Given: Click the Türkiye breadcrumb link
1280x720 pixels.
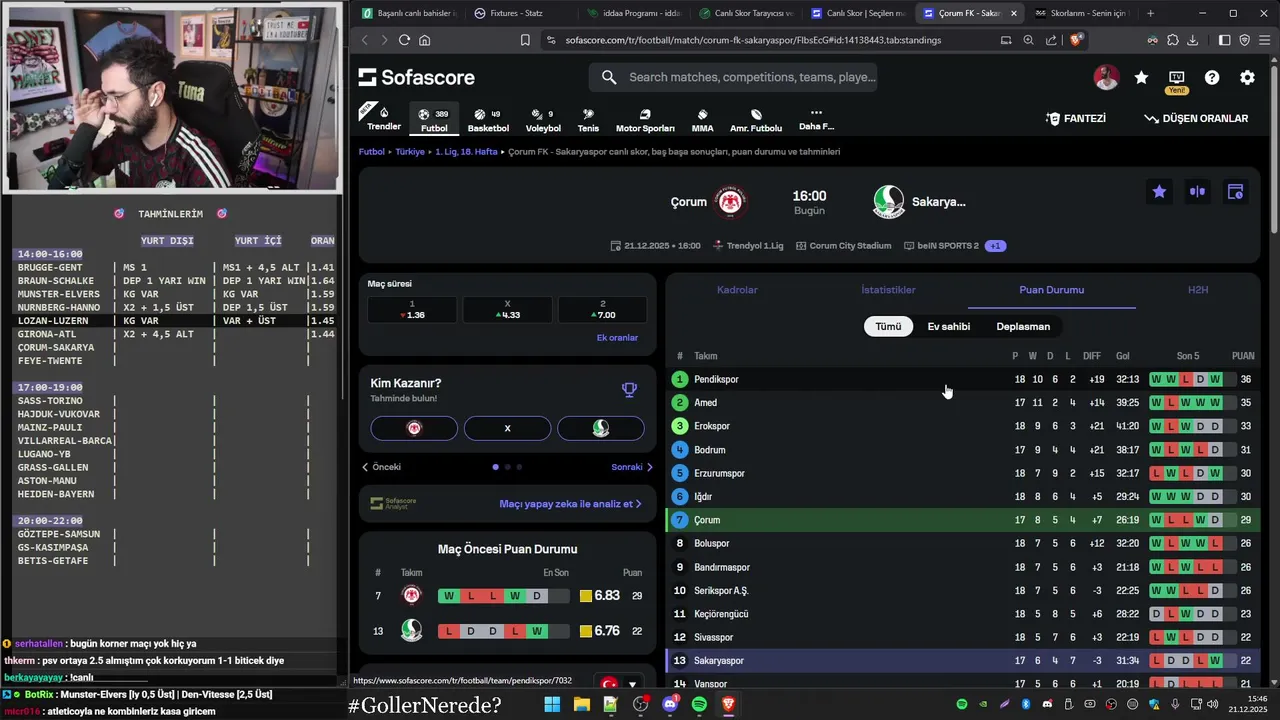Looking at the screenshot, I should pos(410,152).
